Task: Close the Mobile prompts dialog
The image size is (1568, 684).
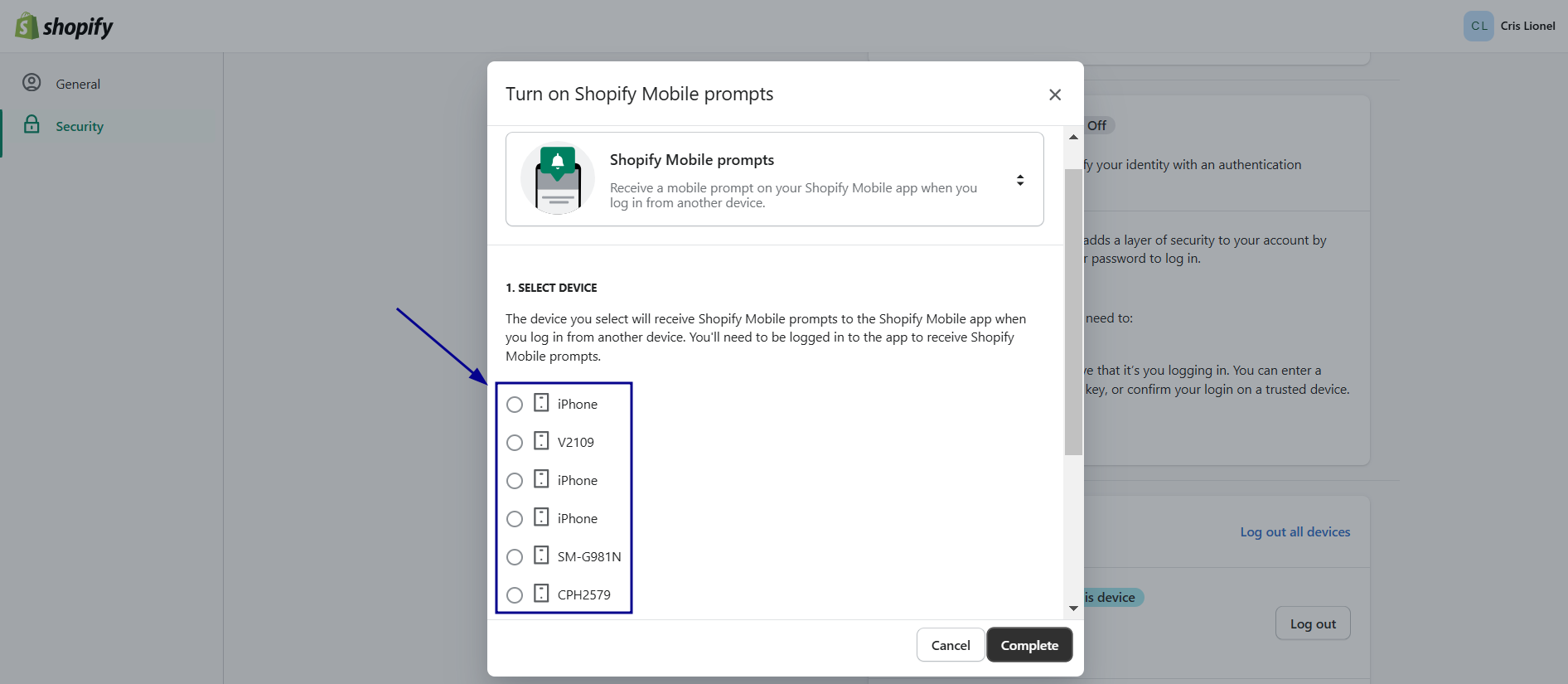Action: coord(1055,95)
